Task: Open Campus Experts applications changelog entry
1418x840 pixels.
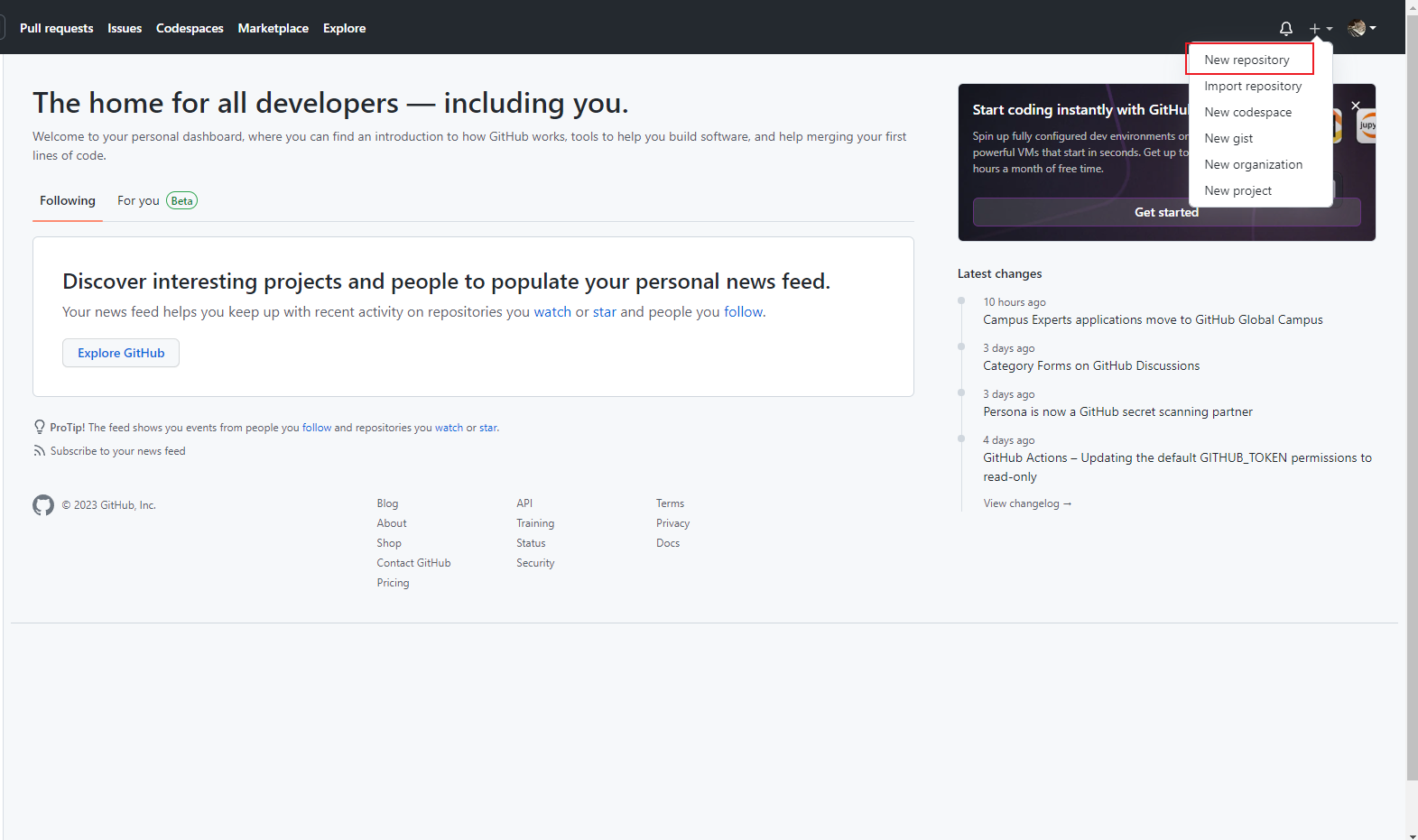Action: [x=1153, y=319]
